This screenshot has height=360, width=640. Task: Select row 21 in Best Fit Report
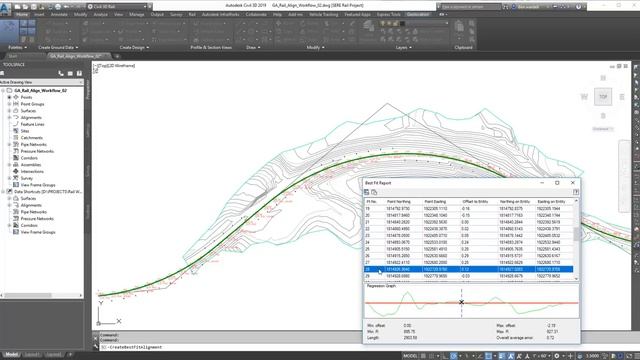click(469, 222)
